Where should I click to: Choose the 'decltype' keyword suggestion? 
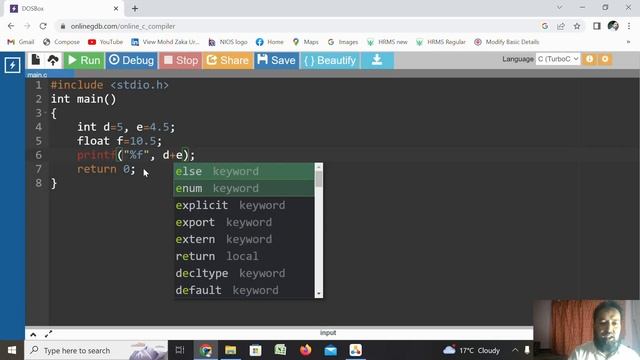tap(244, 273)
